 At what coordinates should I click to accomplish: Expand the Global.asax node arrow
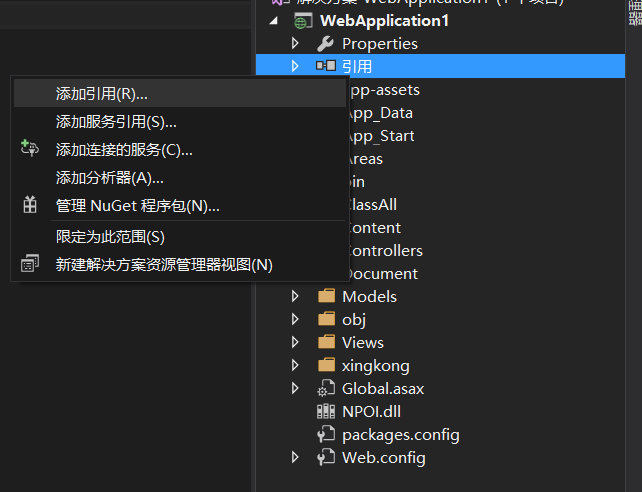(295, 388)
